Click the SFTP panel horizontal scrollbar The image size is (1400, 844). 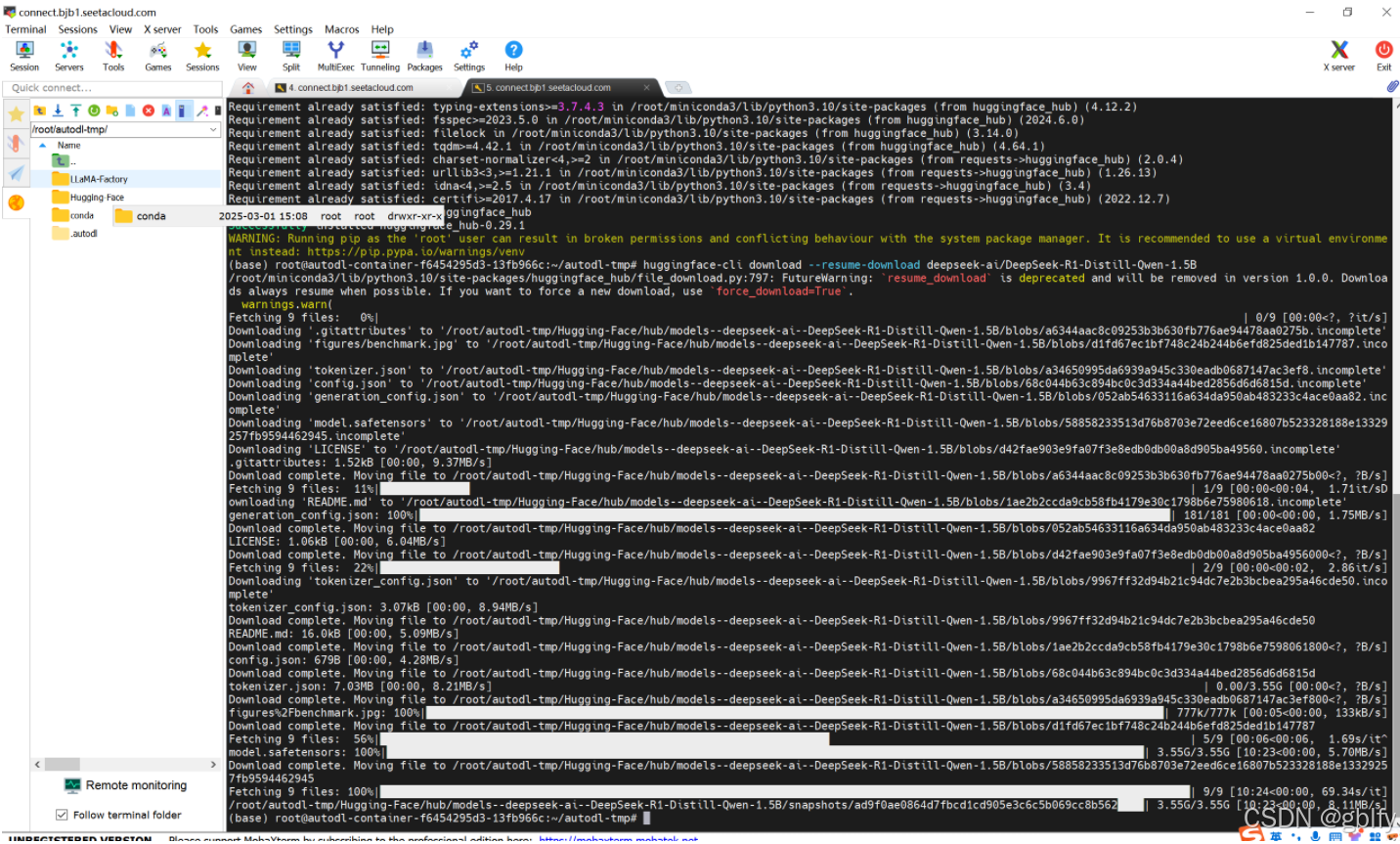(125, 765)
